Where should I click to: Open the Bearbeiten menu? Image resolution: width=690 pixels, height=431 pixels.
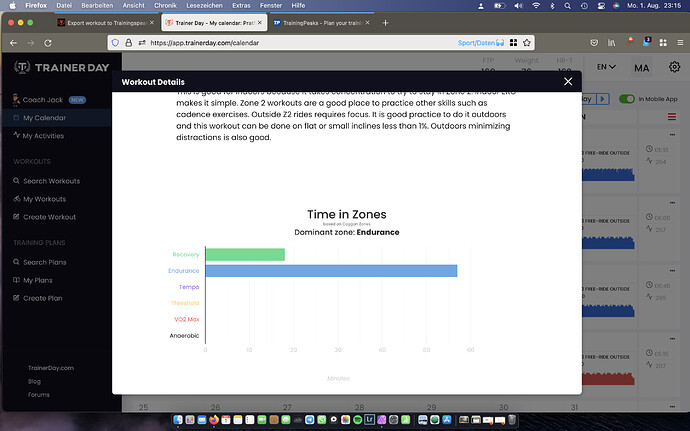tap(97, 5)
